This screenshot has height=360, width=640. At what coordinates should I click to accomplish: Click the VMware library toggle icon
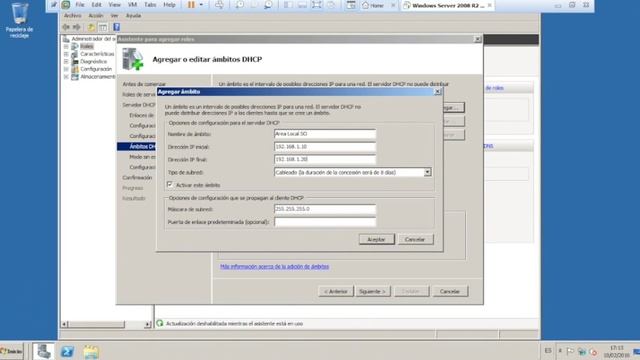[x=288, y=5]
